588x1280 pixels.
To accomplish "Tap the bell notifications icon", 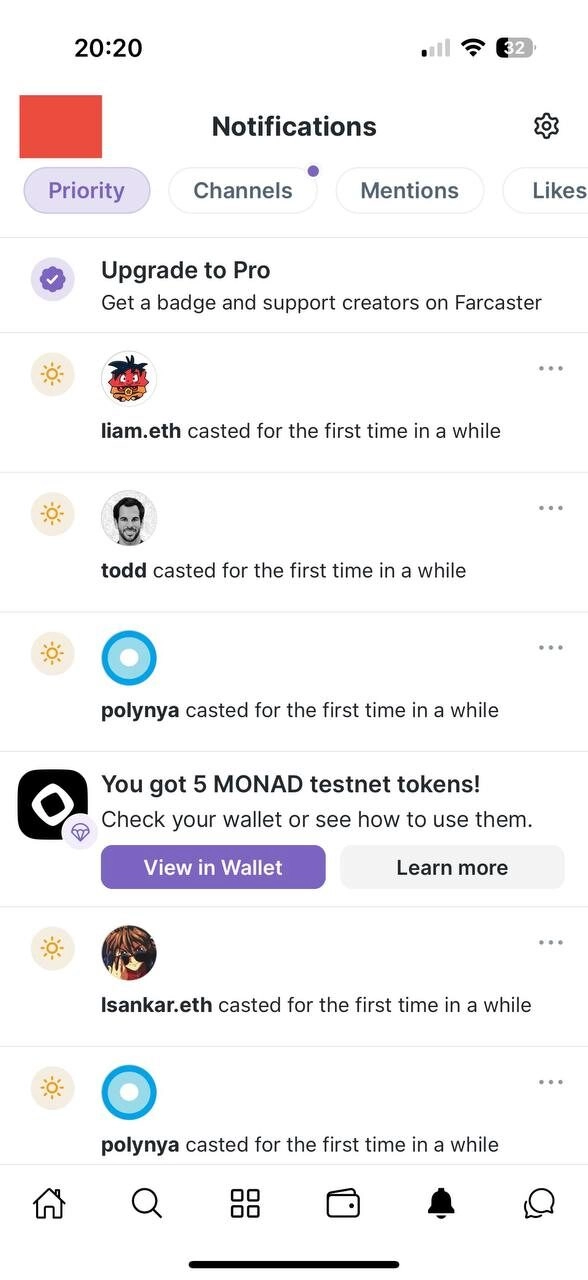I will pyautogui.click(x=441, y=1203).
